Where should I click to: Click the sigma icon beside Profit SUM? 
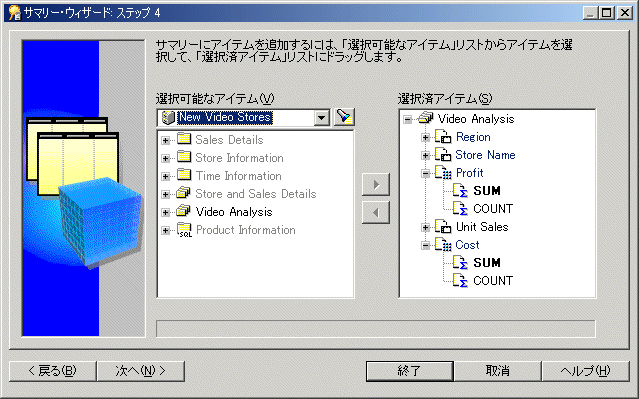click(x=461, y=191)
